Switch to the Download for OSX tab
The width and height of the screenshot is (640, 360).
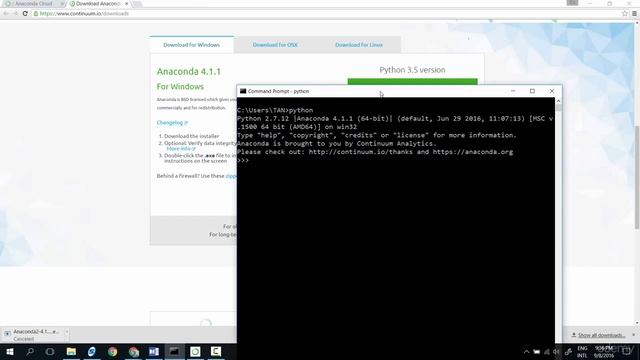point(275,45)
